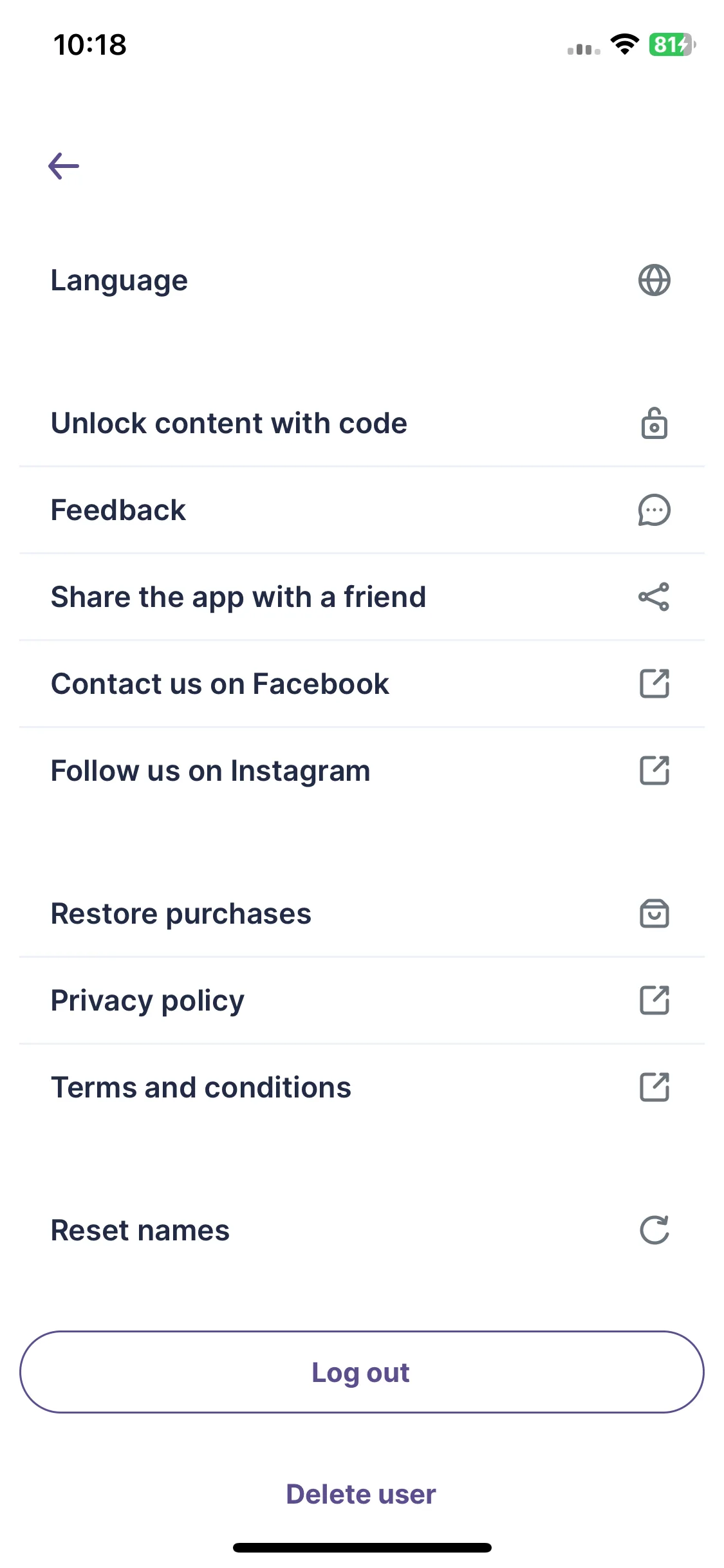This screenshot has width=724, height=1568.
Task: Open the Language setting
Action: (362, 280)
